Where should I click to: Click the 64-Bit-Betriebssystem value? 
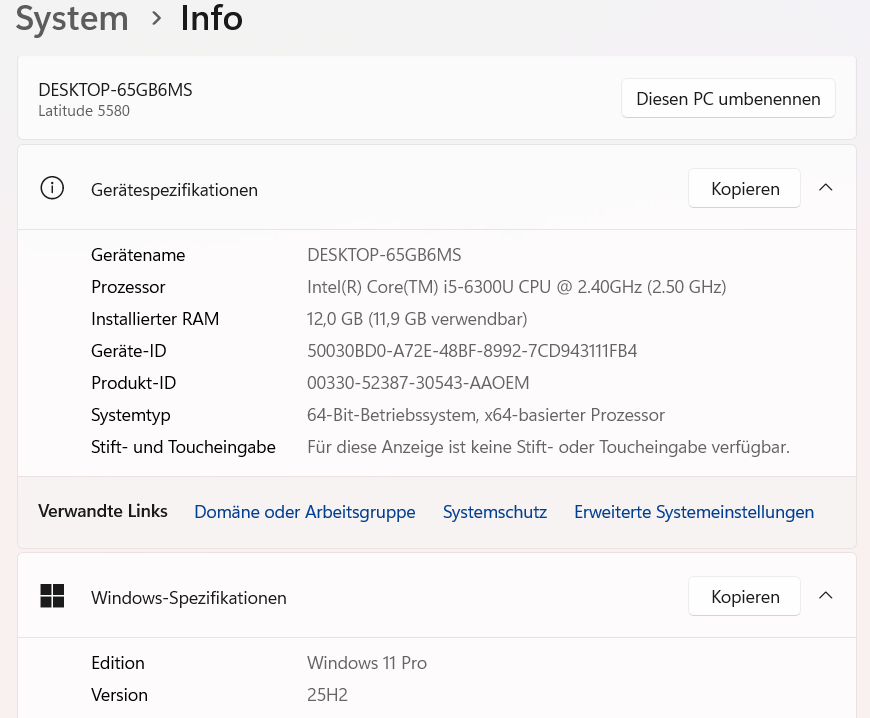[x=486, y=415]
